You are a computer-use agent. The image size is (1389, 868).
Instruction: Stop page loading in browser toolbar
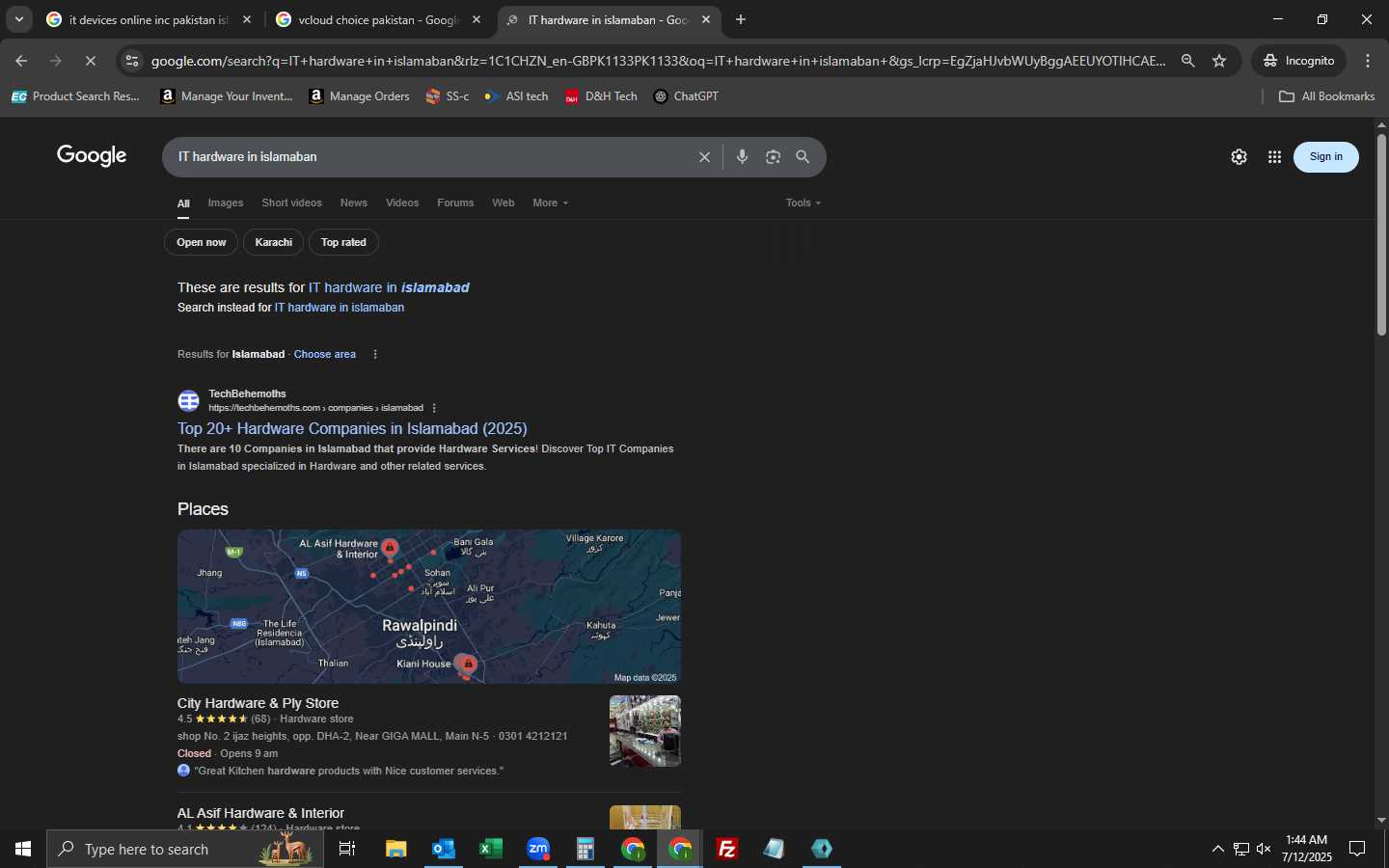90,61
